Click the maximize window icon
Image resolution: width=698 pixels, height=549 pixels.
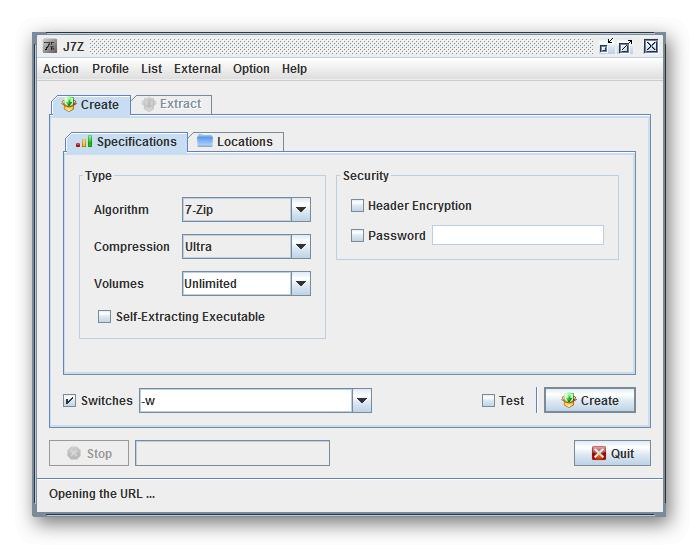tap(625, 46)
